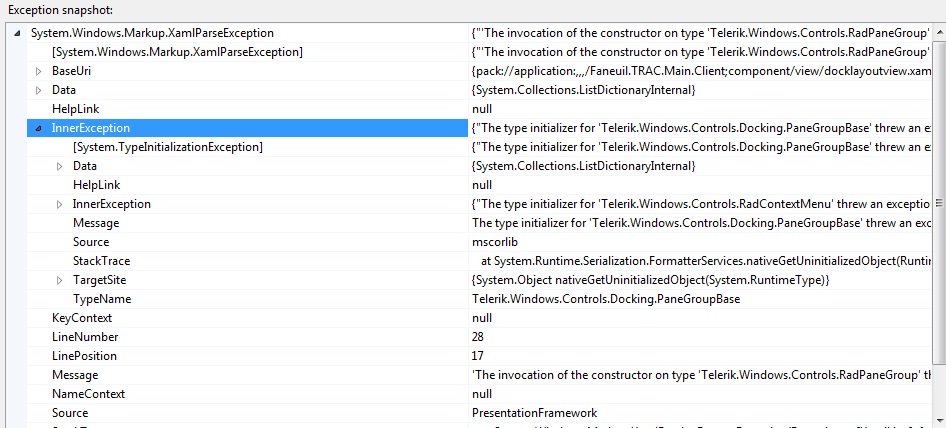Expand the nested InnerException about RadContextMenu

60,204
